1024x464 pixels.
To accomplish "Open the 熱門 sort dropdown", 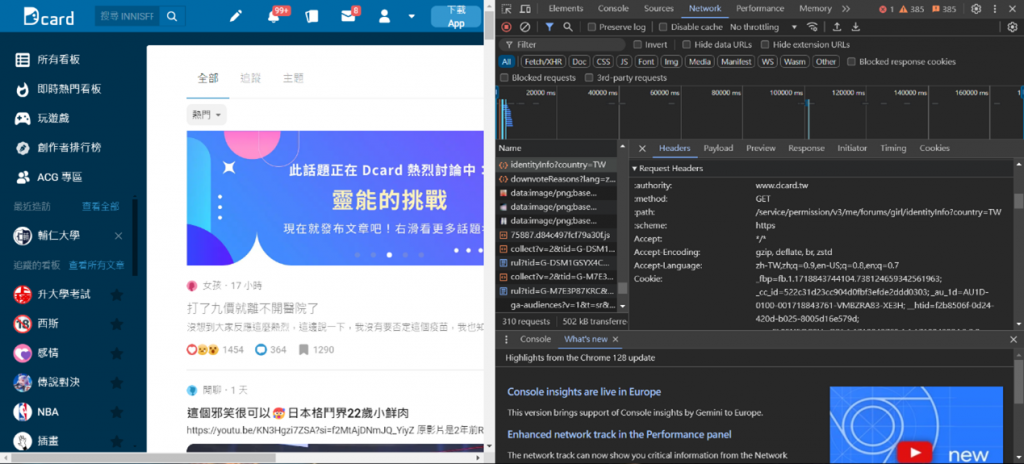I will pos(206,115).
